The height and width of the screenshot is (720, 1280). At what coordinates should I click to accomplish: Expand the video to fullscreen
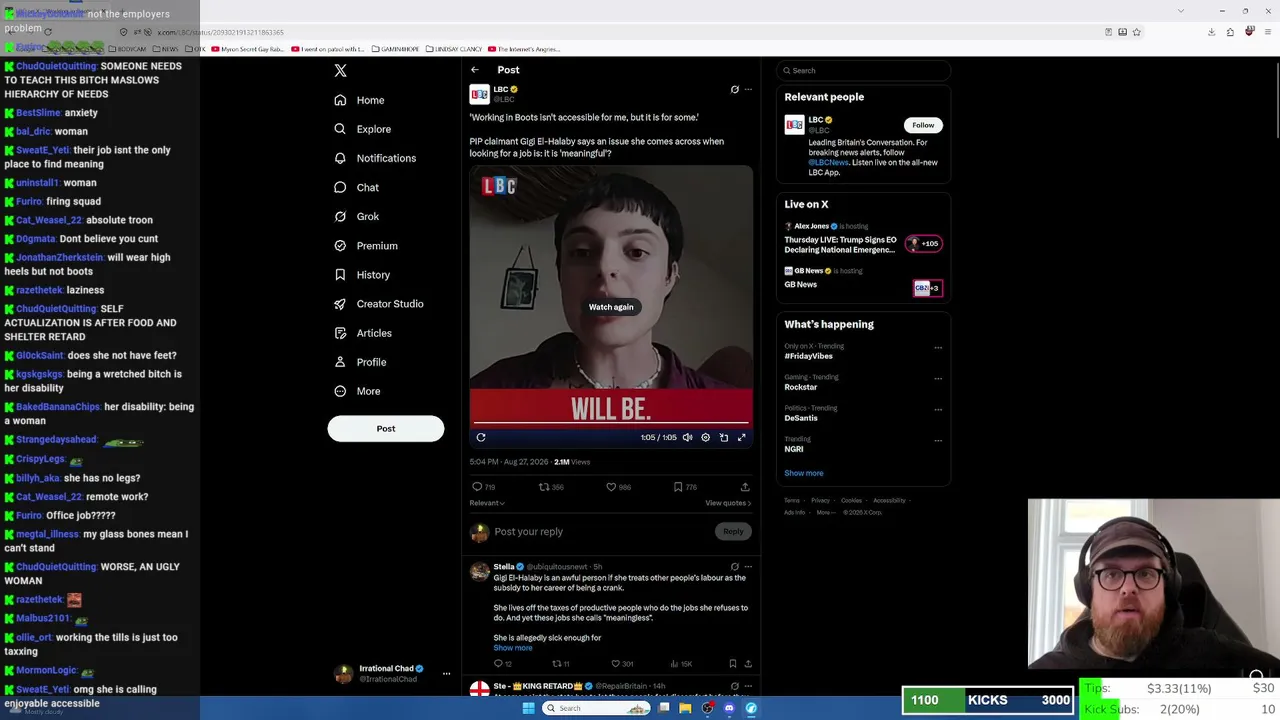(742, 437)
